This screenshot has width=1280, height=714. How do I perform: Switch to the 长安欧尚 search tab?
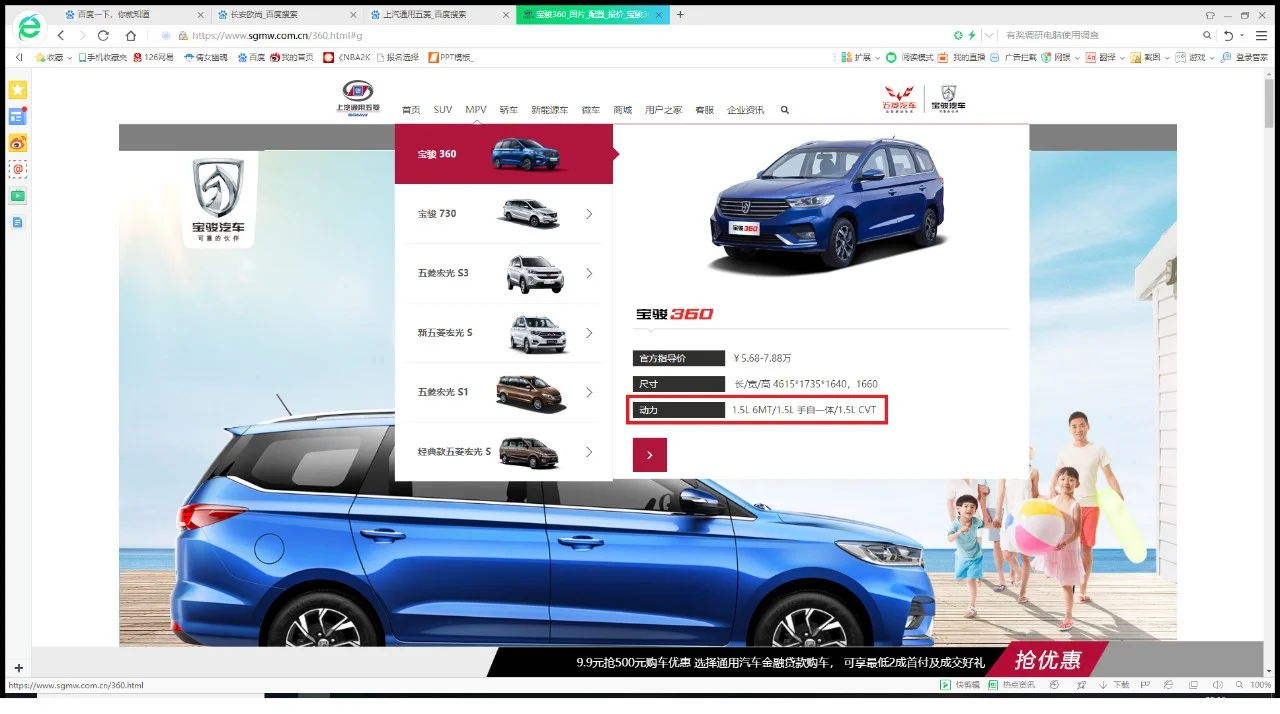(286, 15)
